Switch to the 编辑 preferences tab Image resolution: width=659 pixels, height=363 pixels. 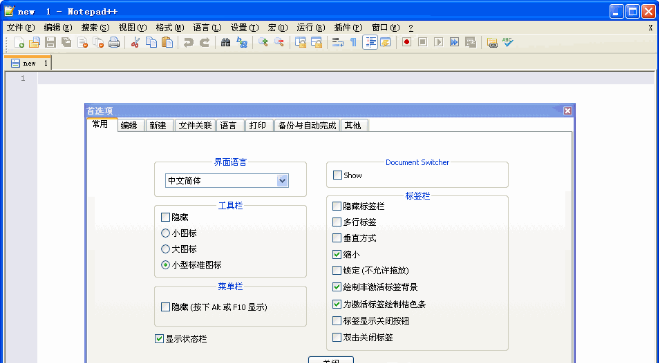(x=131, y=126)
